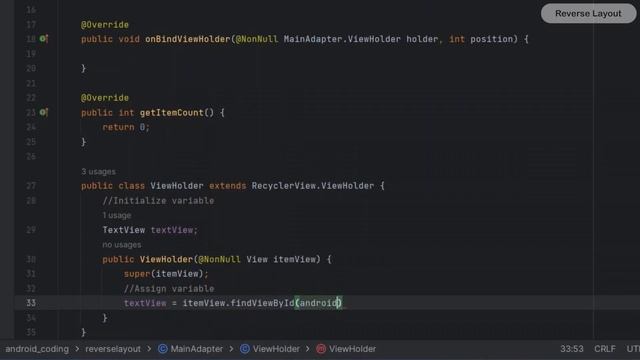Click RecyclerView.ViewHolder superclass reference

[x=313, y=186]
